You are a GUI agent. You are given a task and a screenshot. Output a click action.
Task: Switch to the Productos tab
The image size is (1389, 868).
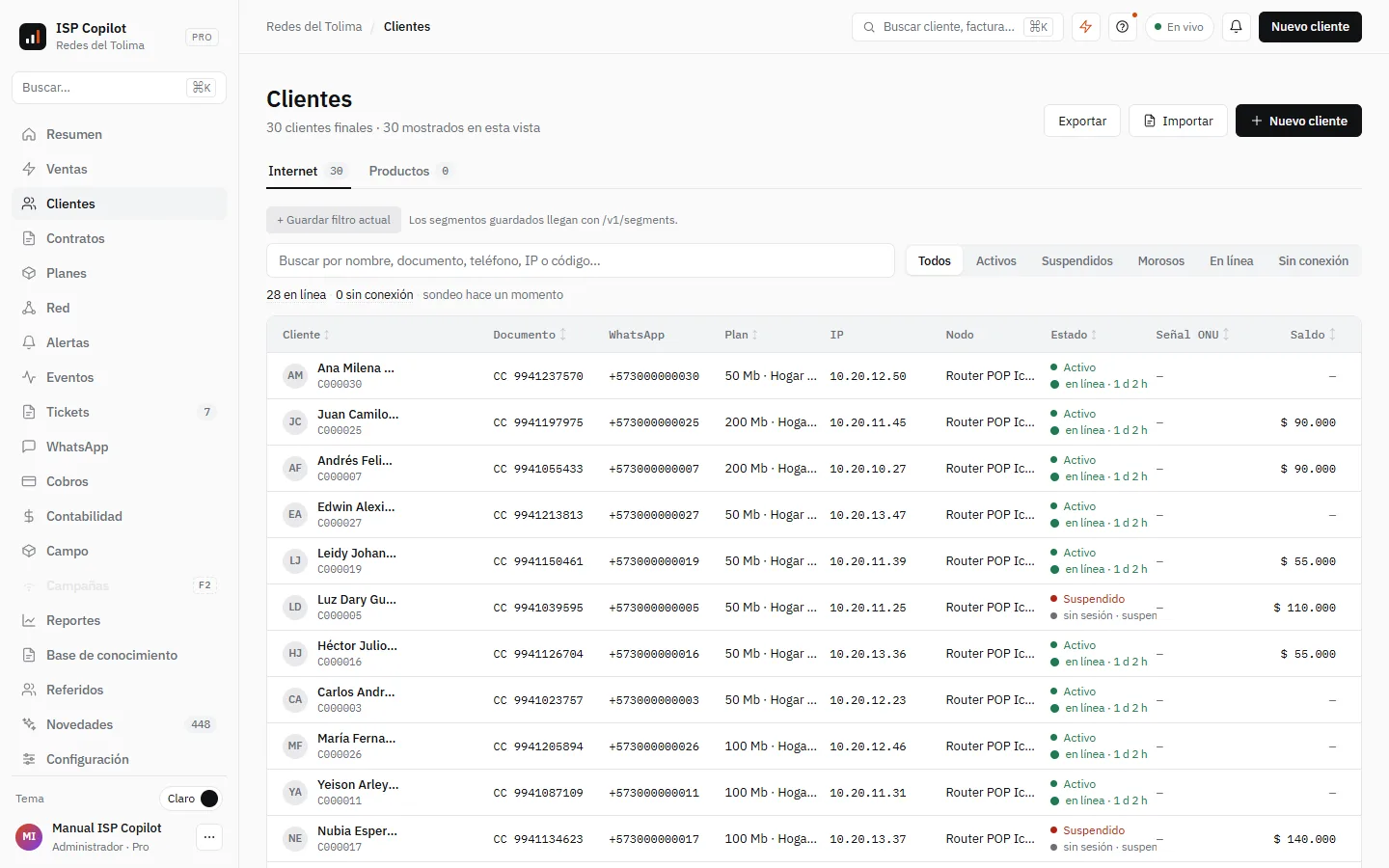coord(409,171)
